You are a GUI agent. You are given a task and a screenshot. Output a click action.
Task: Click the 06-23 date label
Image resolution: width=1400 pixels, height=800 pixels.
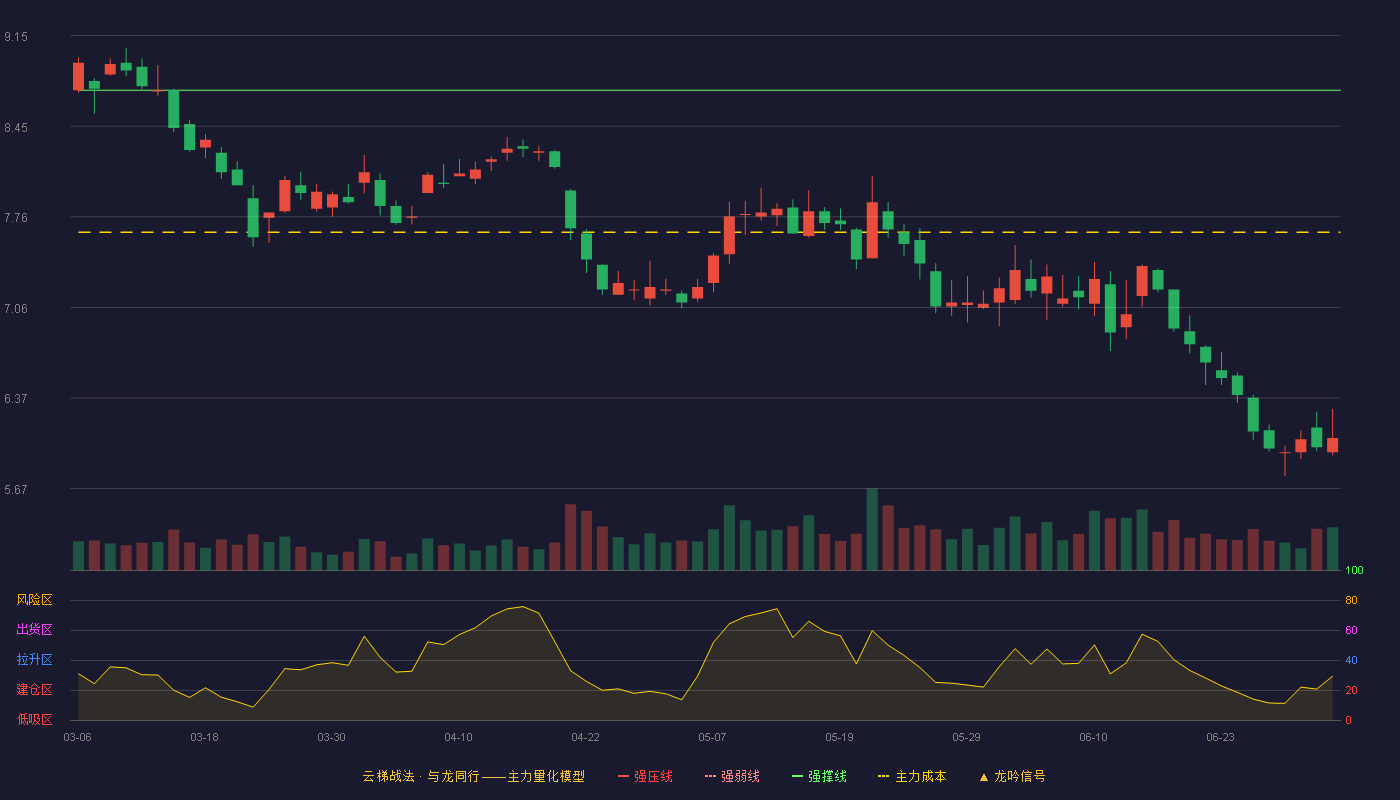pyautogui.click(x=1220, y=737)
